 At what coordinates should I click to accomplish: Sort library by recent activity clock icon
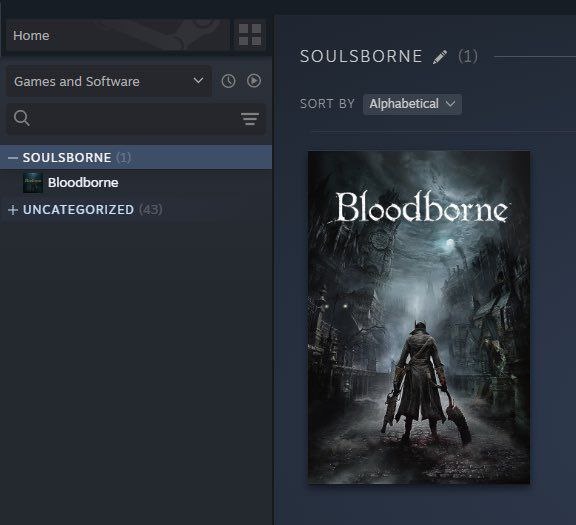pos(228,81)
